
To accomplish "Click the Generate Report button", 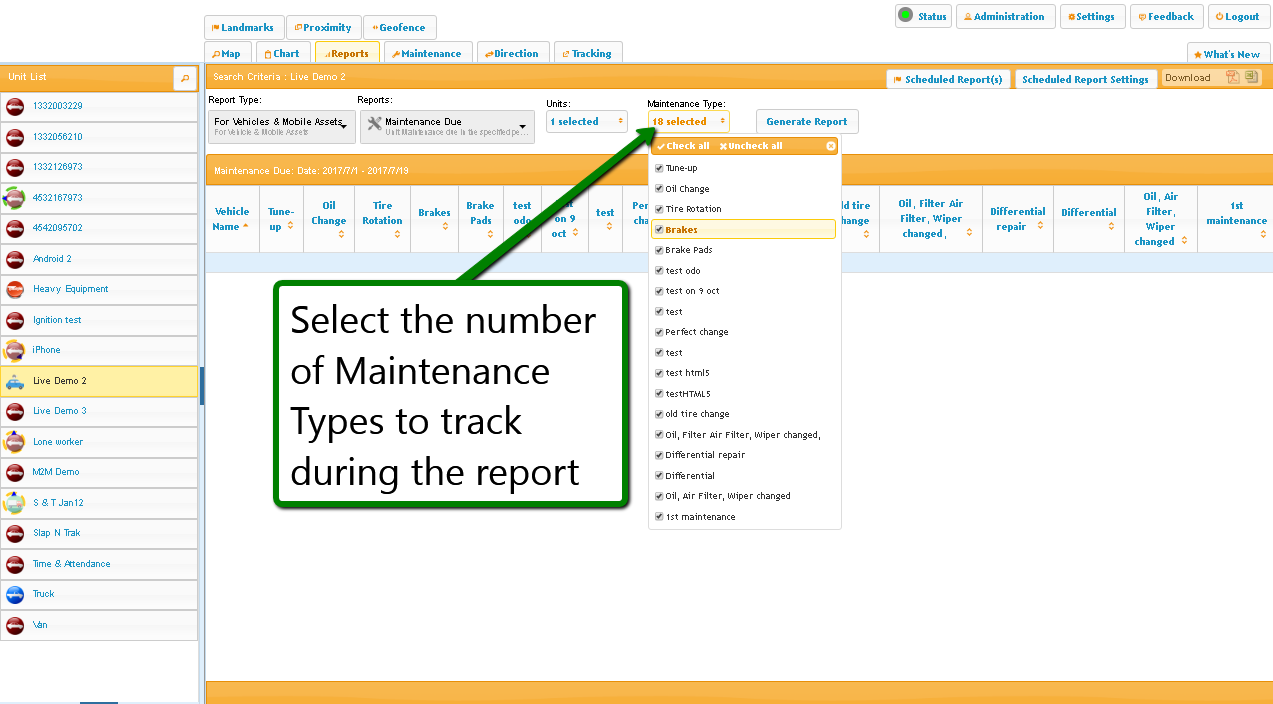I will 806,122.
